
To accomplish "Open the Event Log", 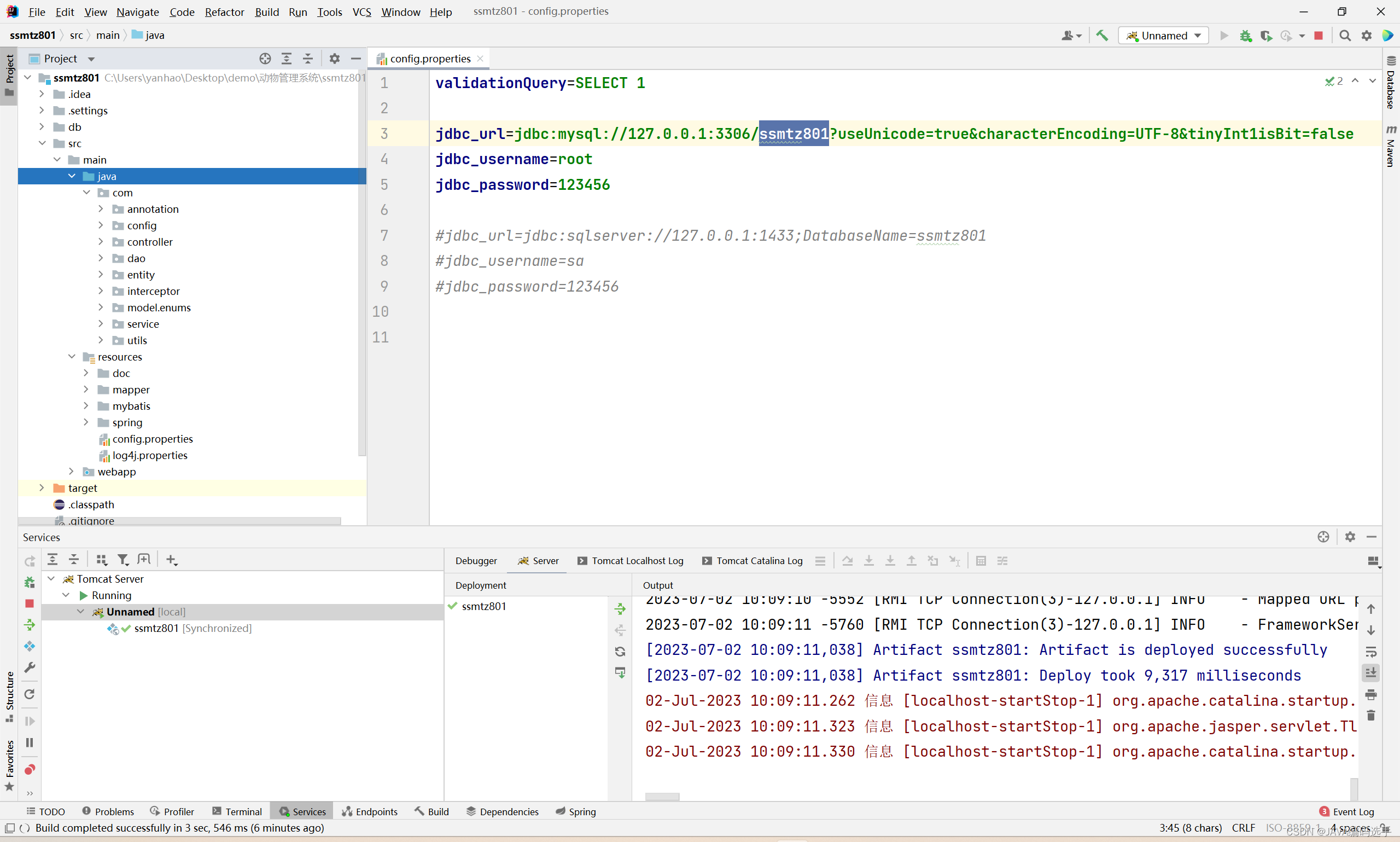I will pyautogui.click(x=1347, y=811).
